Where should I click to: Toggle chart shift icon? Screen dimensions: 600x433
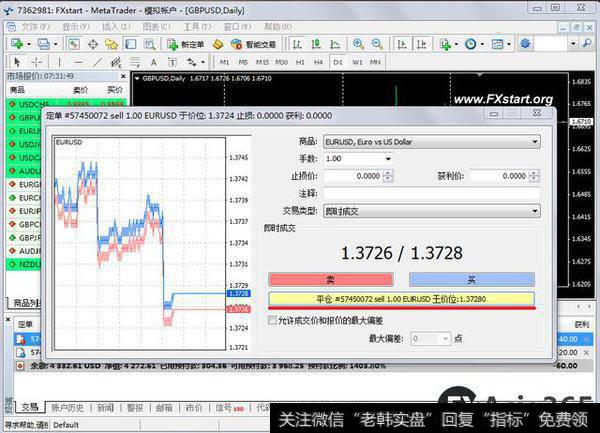click(x=421, y=44)
